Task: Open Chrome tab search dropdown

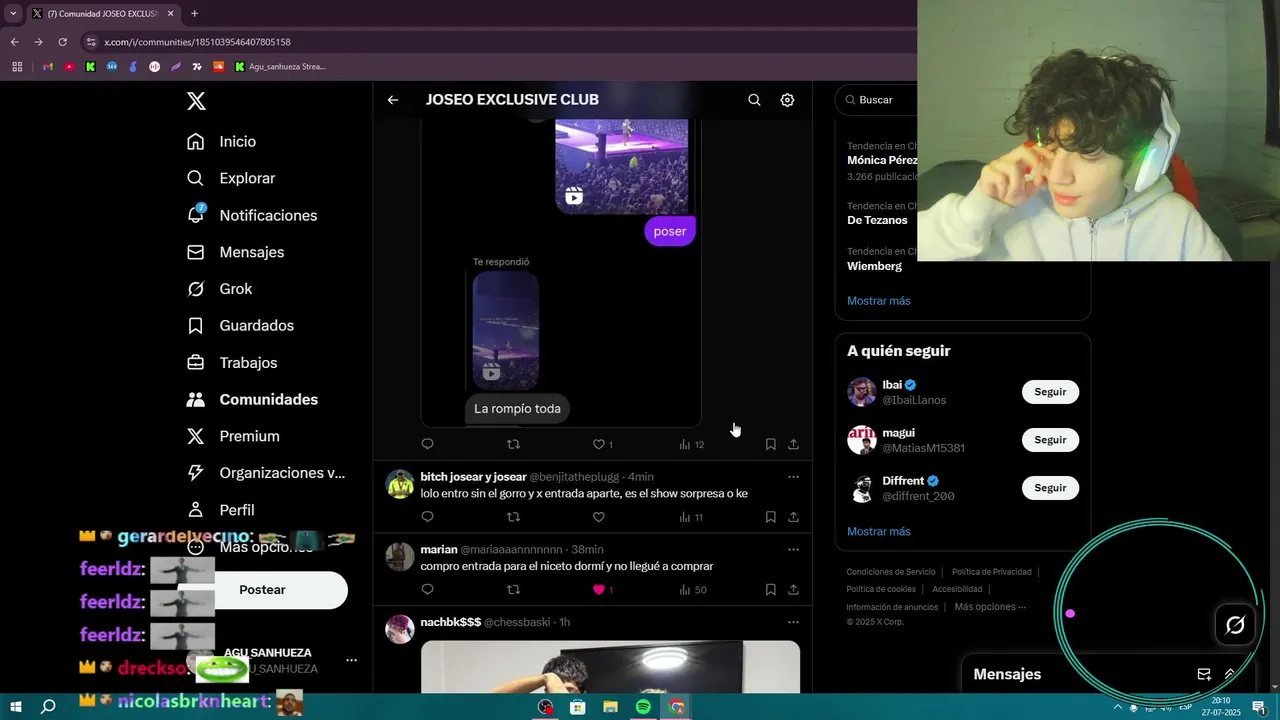Action: [13, 14]
